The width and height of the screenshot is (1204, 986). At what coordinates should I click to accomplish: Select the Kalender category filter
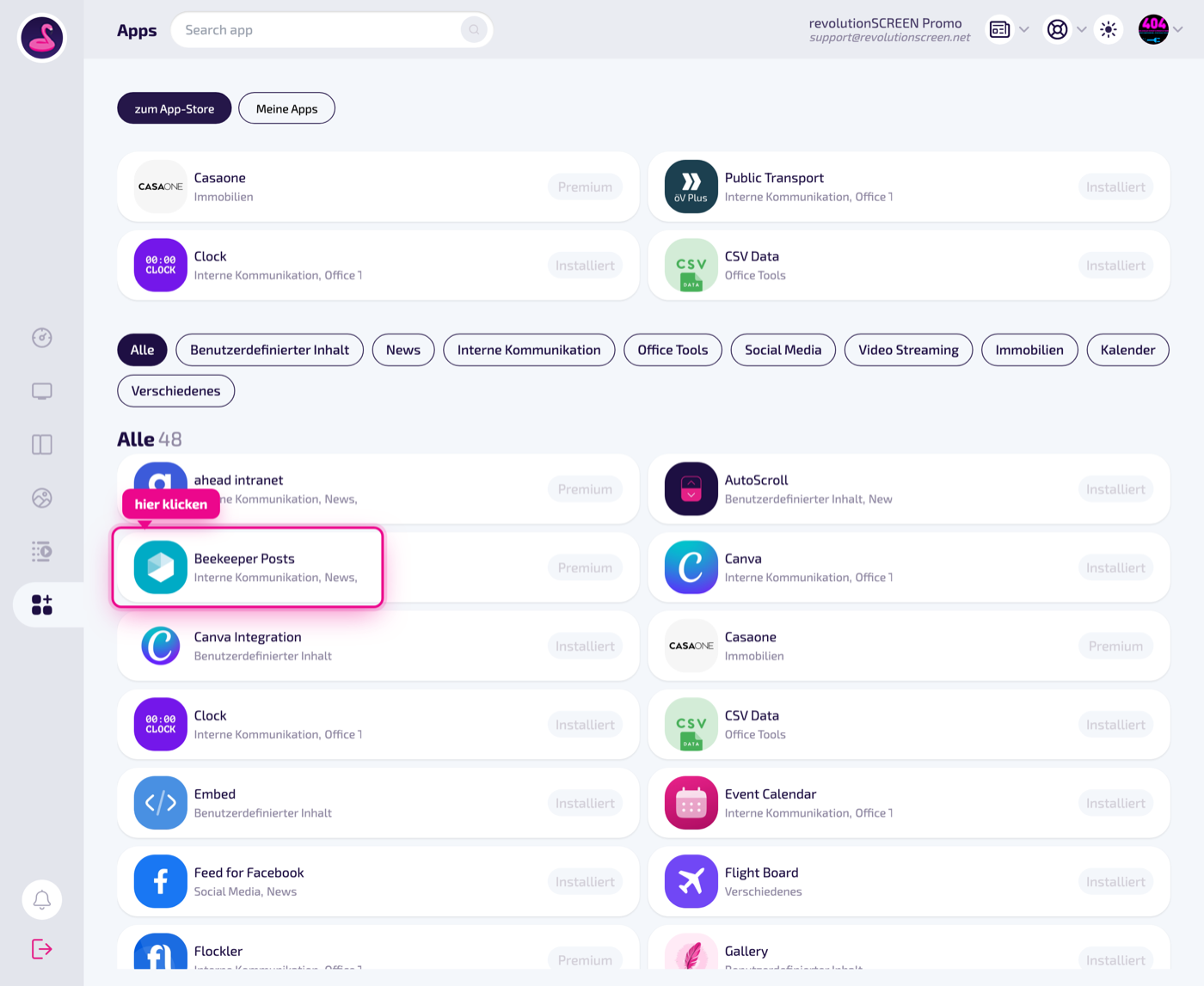(1127, 350)
